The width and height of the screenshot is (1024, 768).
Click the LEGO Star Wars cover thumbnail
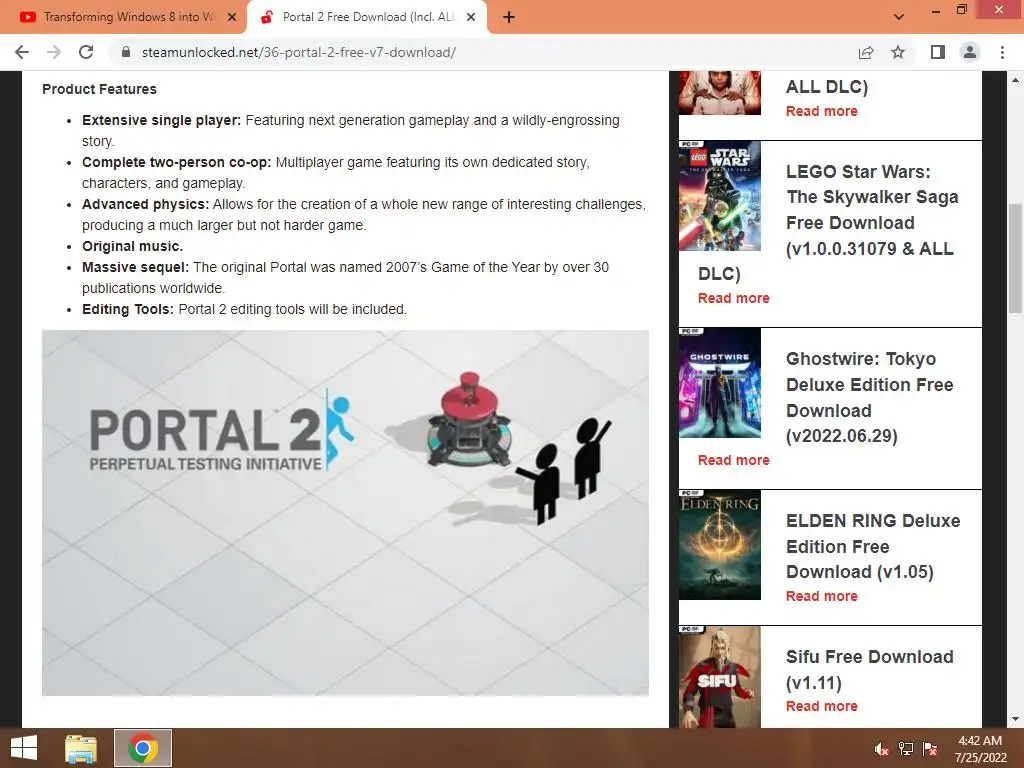(x=720, y=196)
